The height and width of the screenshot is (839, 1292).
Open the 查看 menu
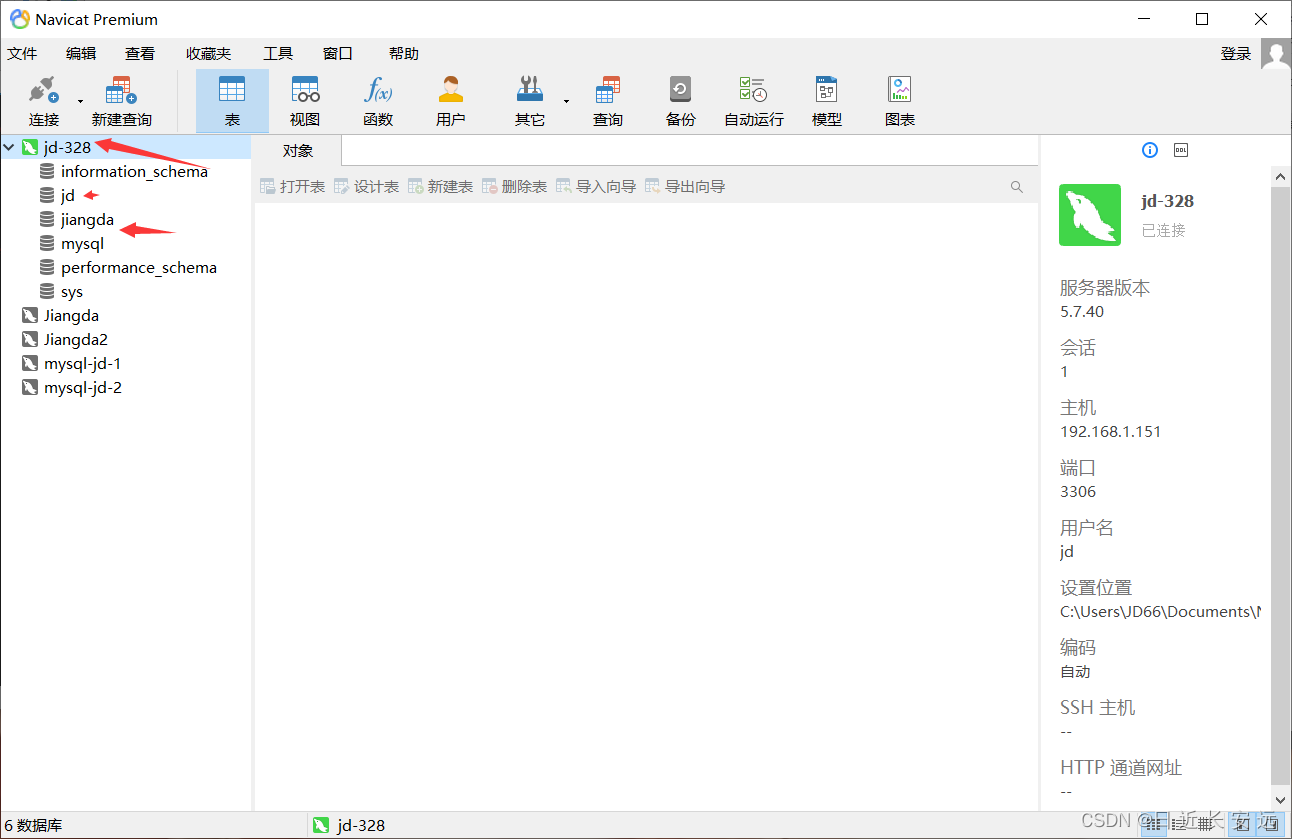140,54
